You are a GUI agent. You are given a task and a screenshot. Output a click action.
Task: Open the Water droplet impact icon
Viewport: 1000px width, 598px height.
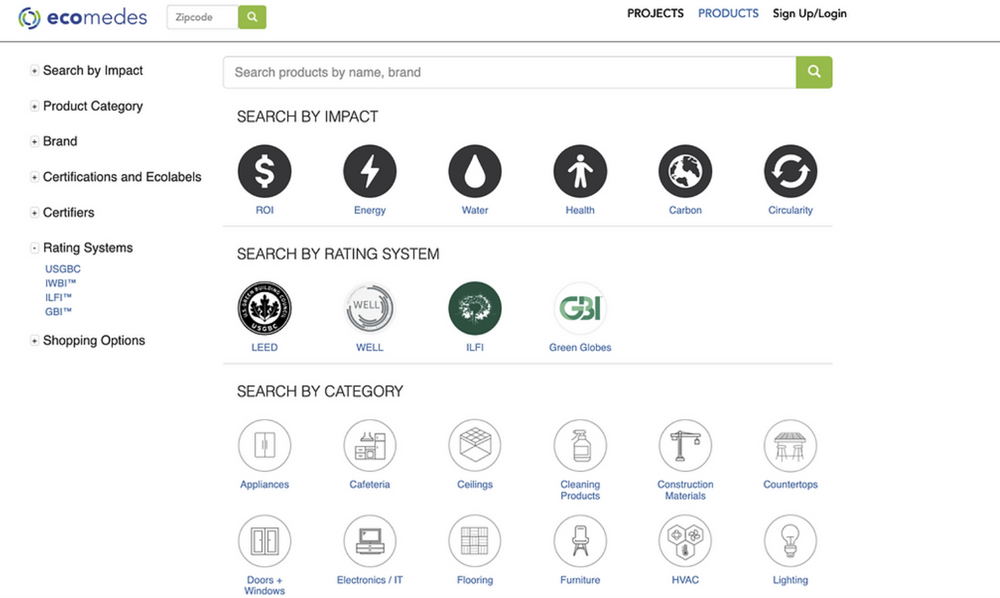(474, 171)
